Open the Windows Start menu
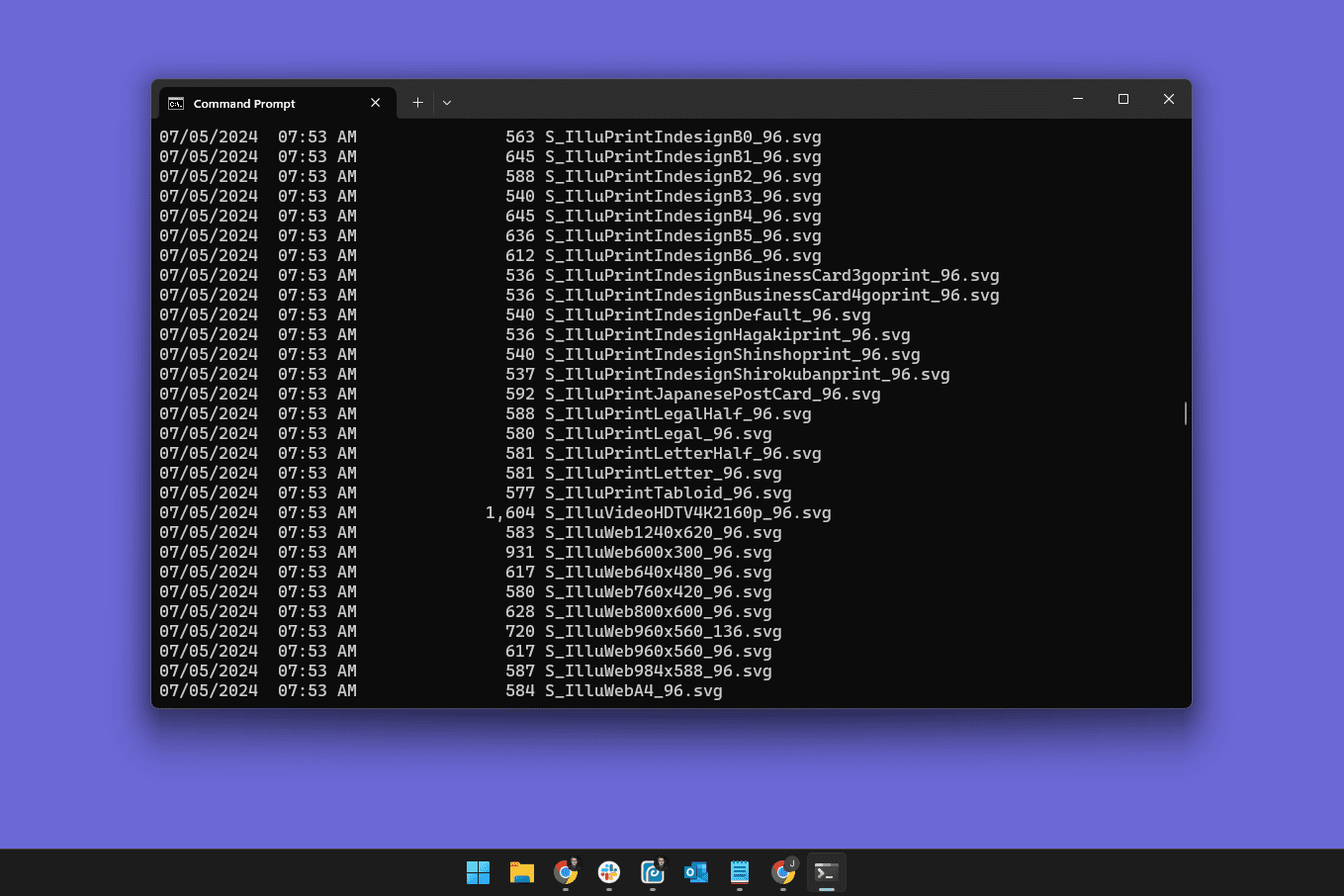Screen dimensions: 1344x896 (478, 872)
